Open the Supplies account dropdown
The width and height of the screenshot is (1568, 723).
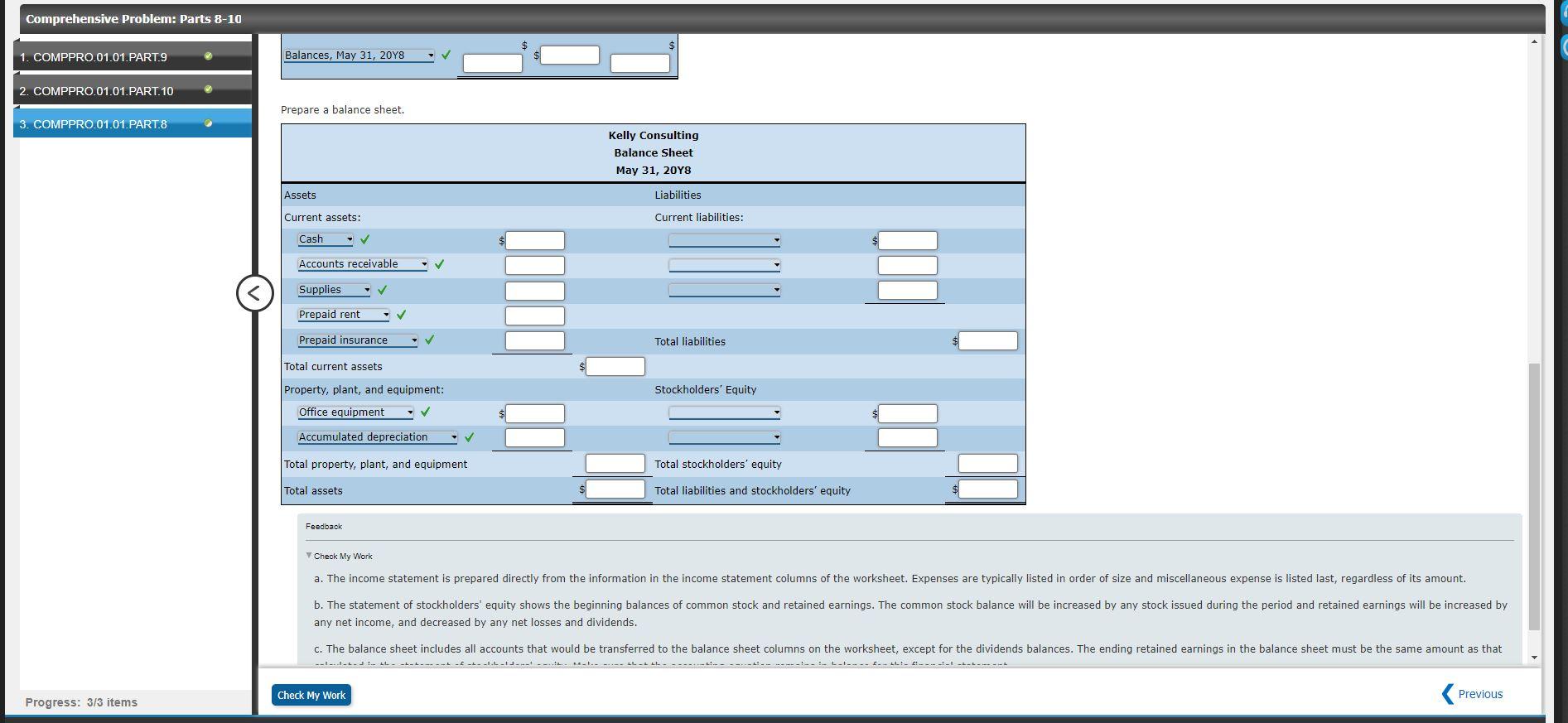point(335,290)
